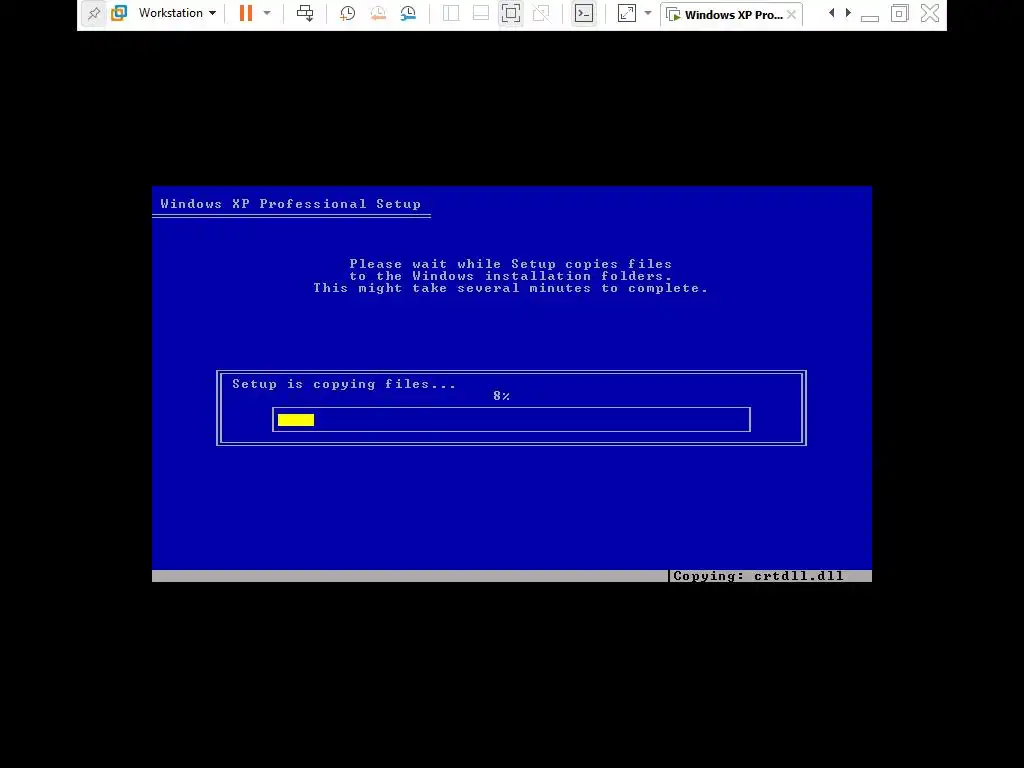Open the snapshot manager

[408, 13]
